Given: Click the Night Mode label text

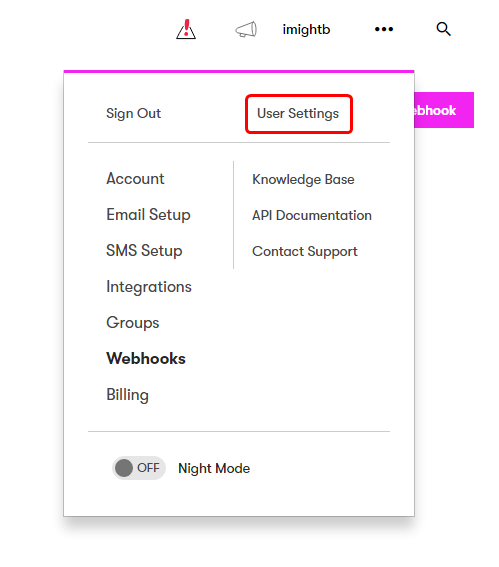Looking at the screenshot, I should 214,468.
